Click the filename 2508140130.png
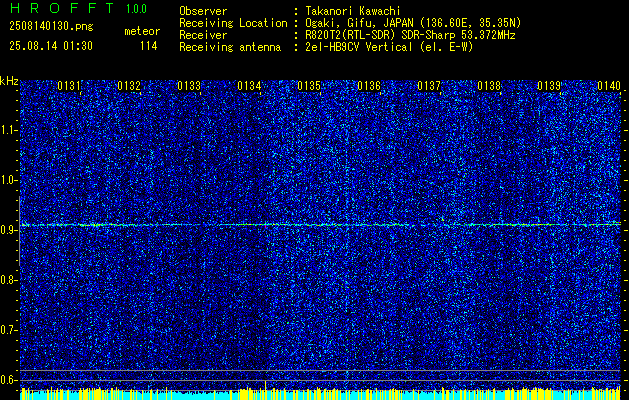 (x=51, y=26)
